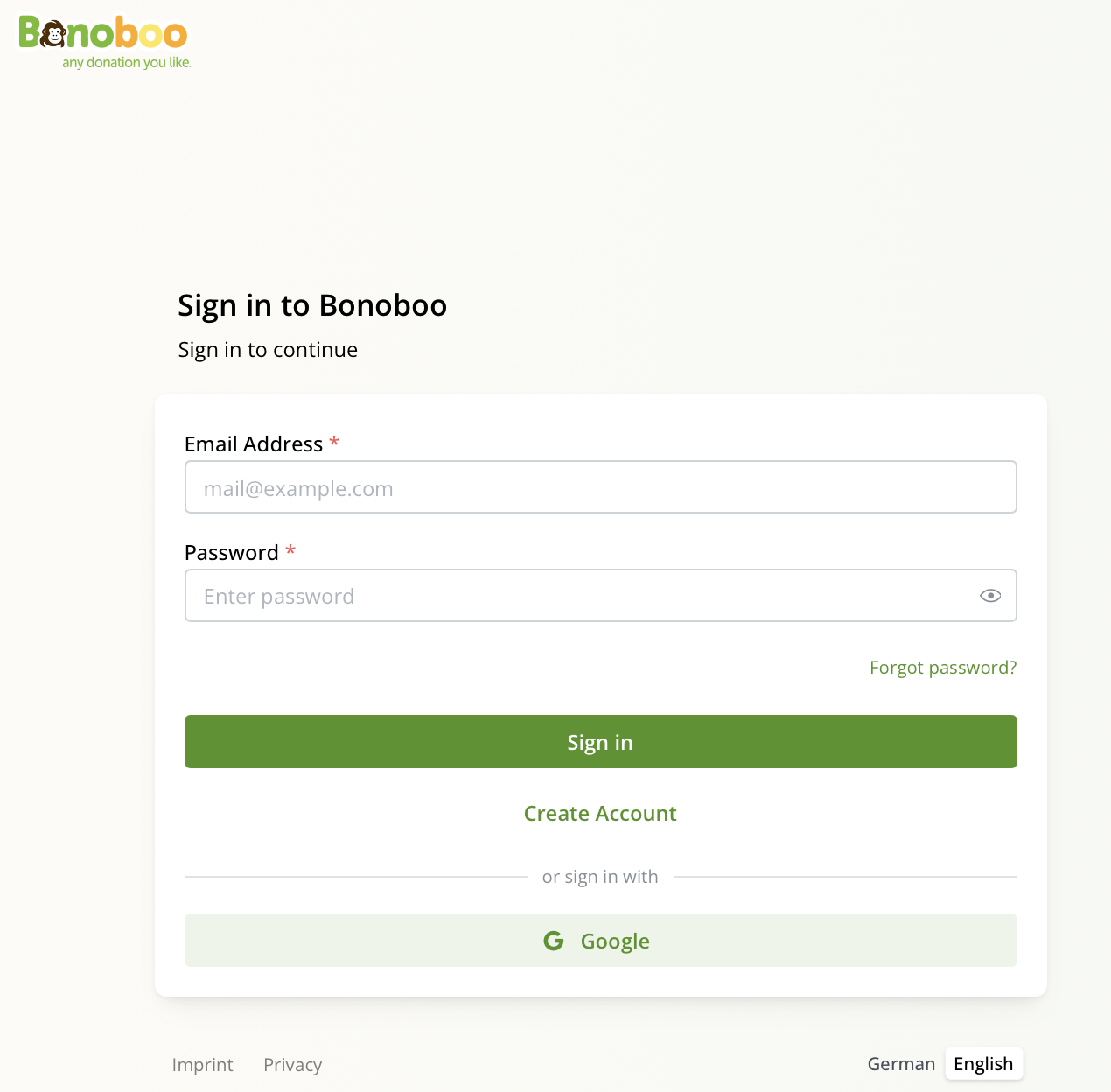Click the "or sign in with" divider text
Image resolution: width=1111 pixels, height=1092 pixels.
point(600,877)
